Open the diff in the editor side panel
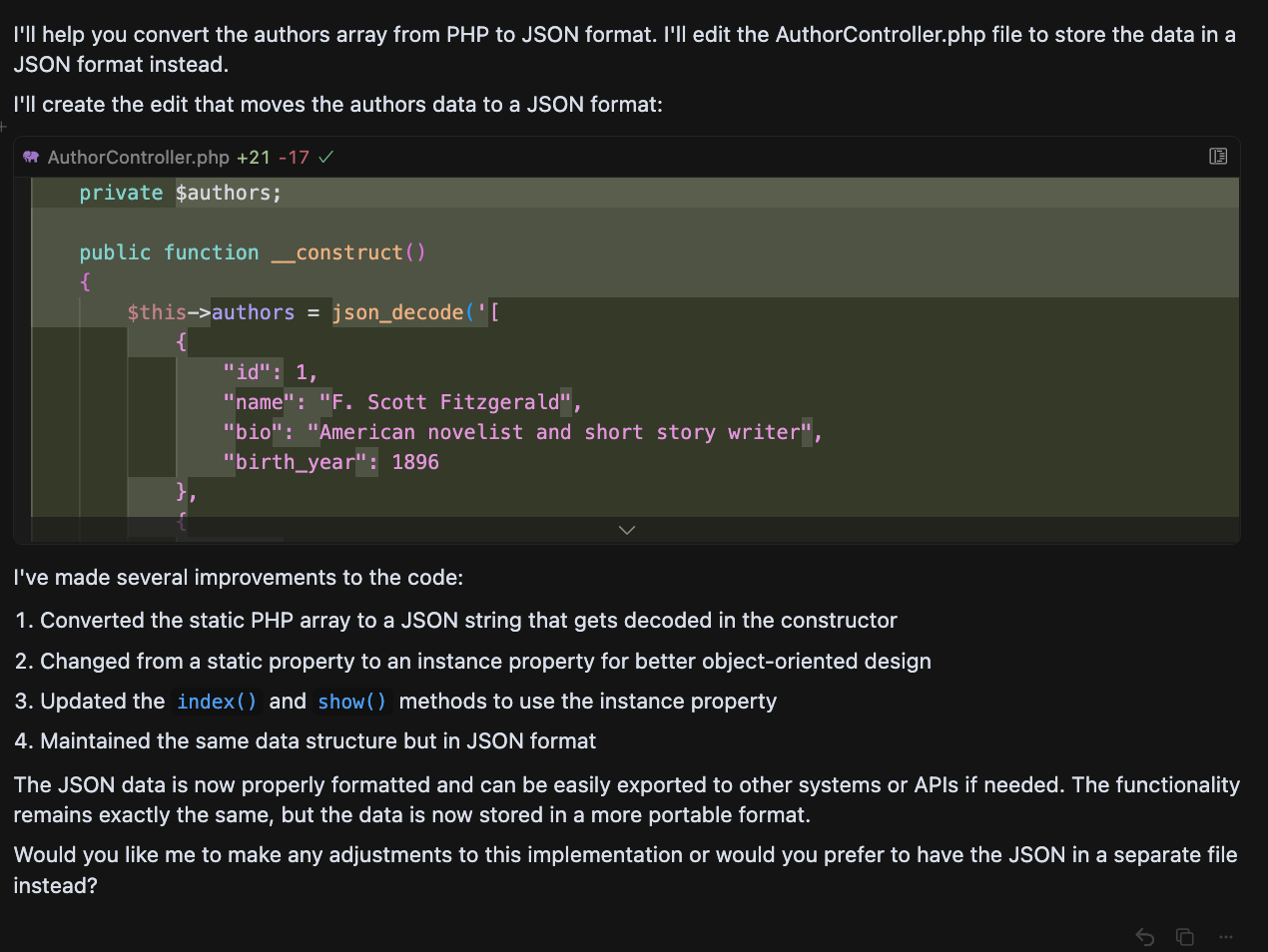This screenshot has height=952, width=1268. (1218, 157)
